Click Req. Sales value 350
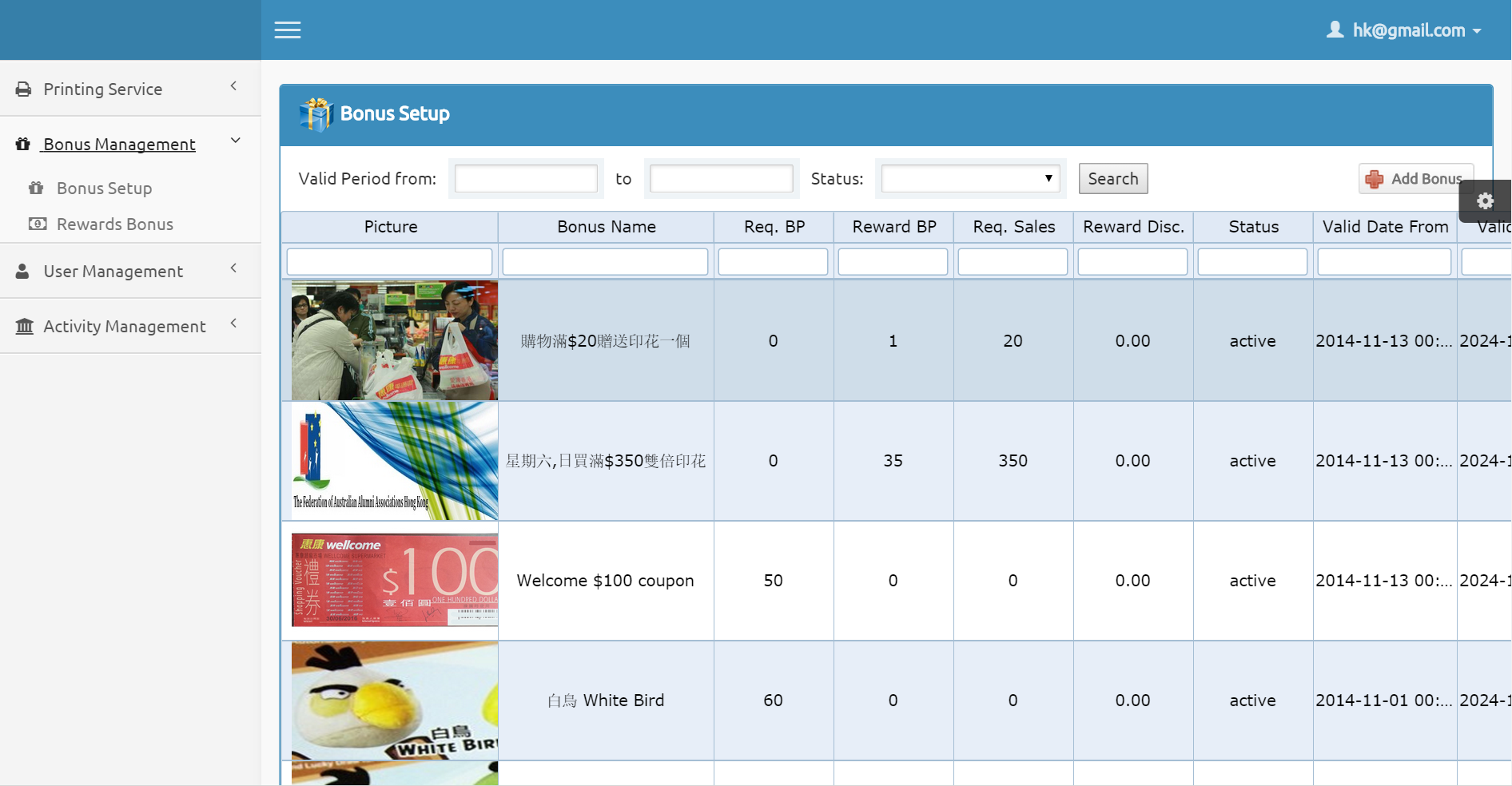This screenshot has height=786, width=1512. tap(1013, 461)
